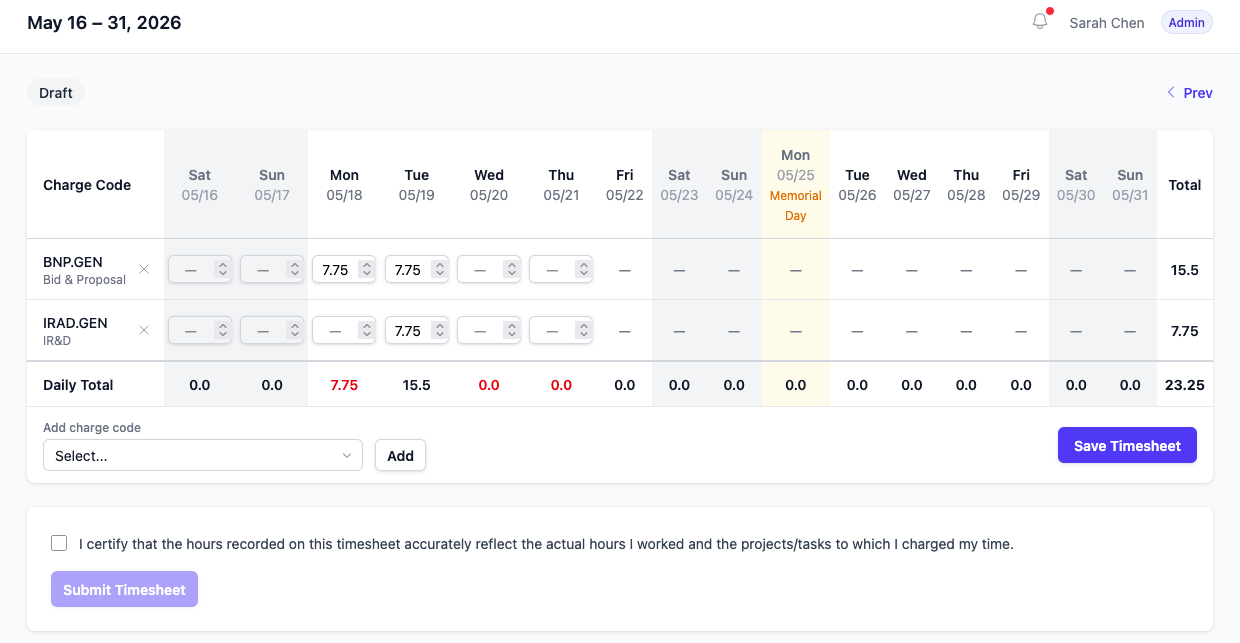Click stepper arrows on BNP.GEN Sat 05/16
1240x643 pixels.
(x=222, y=270)
